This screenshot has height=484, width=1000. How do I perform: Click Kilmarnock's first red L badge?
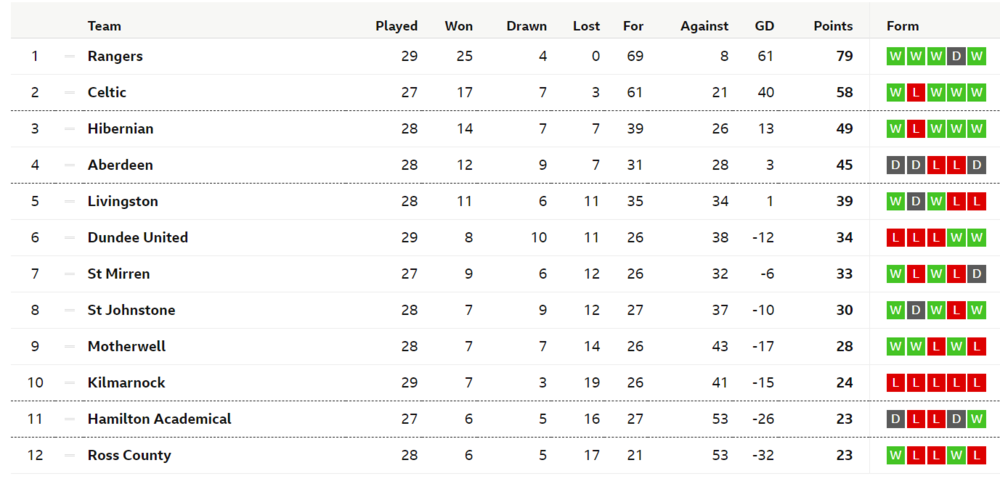pos(896,383)
